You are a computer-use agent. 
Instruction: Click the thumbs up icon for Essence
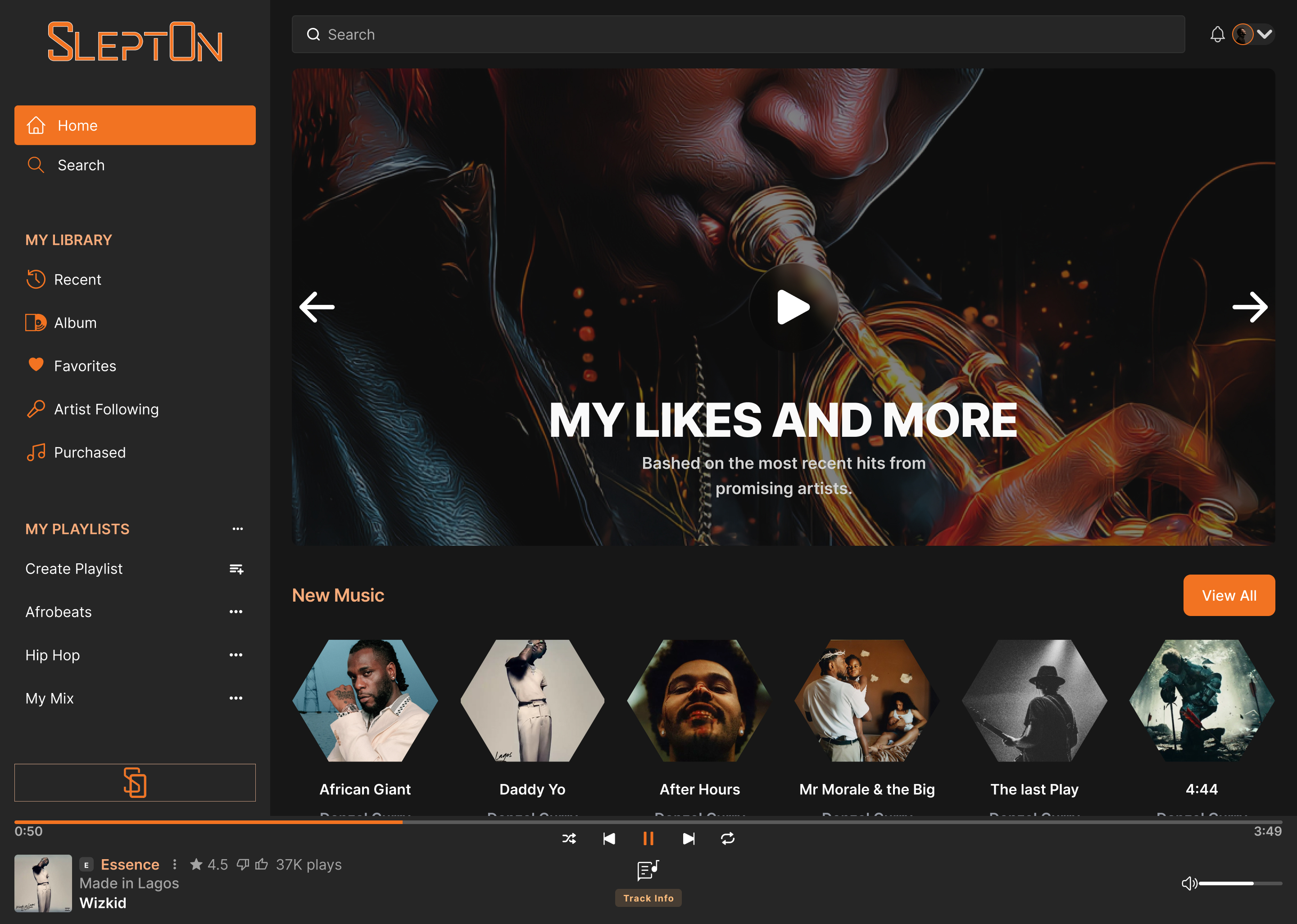pyautogui.click(x=262, y=864)
